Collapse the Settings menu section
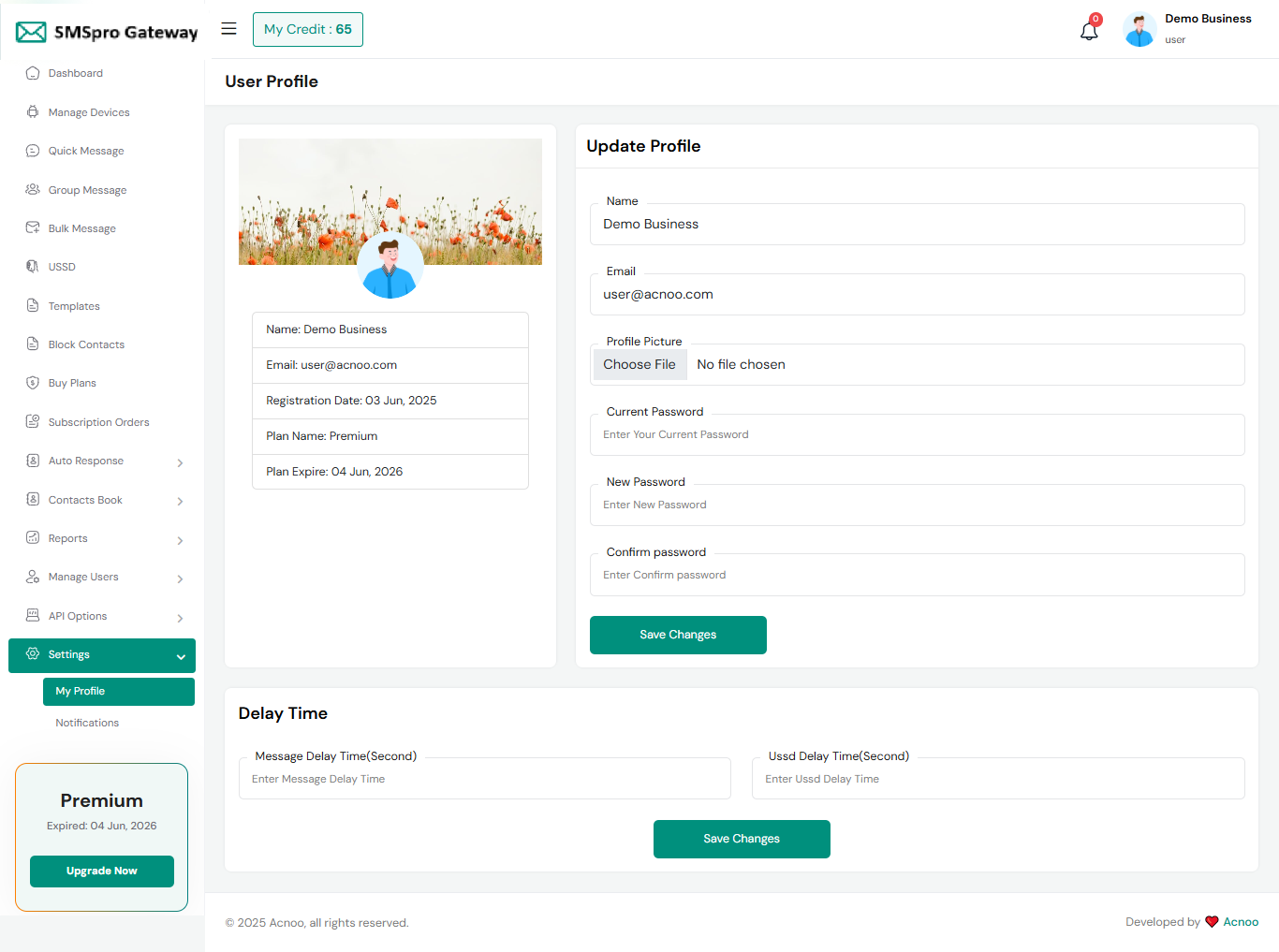The width and height of the screenshot is (1279, 952). point(180,656)
